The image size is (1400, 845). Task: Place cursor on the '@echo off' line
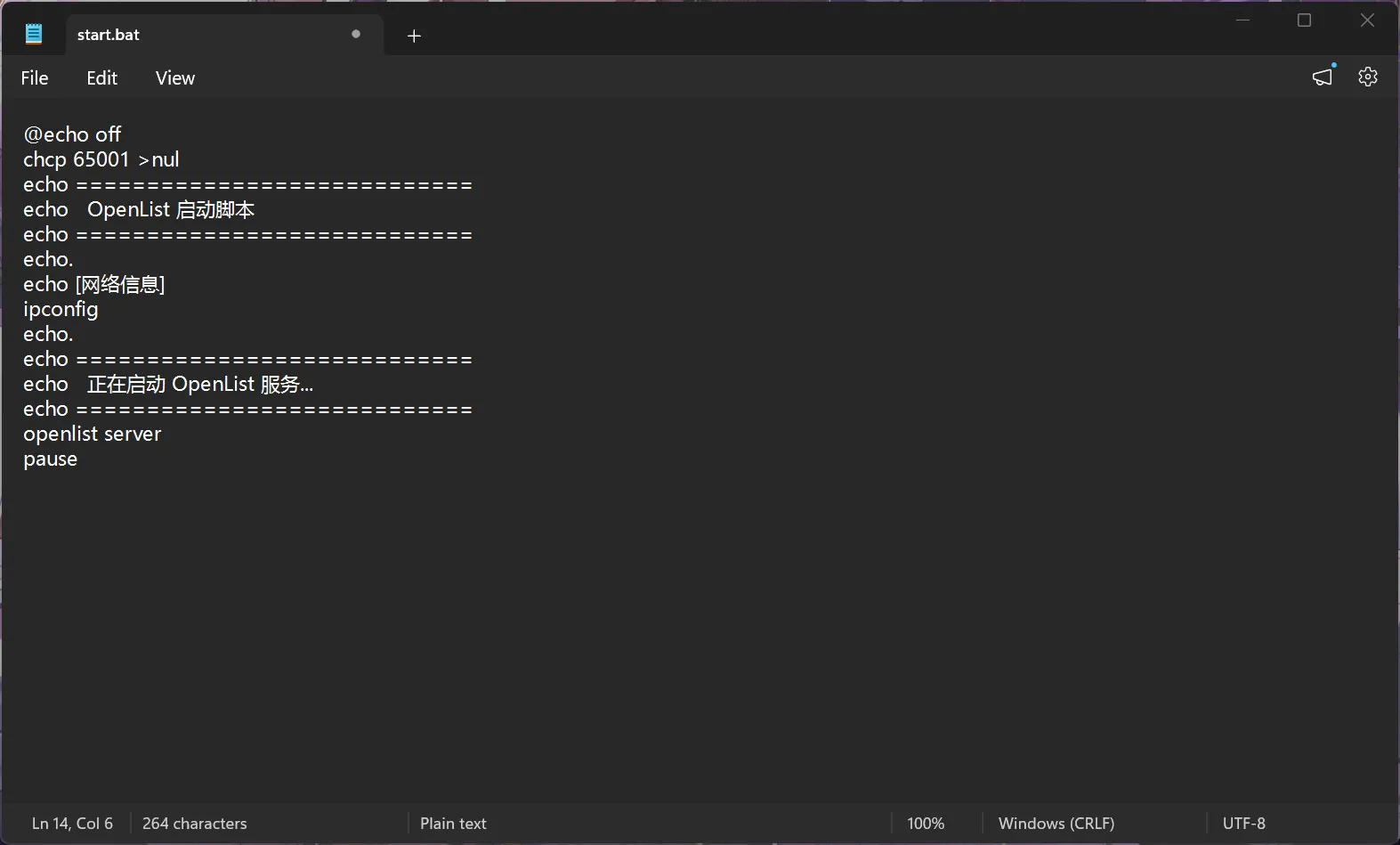point(72,134)
